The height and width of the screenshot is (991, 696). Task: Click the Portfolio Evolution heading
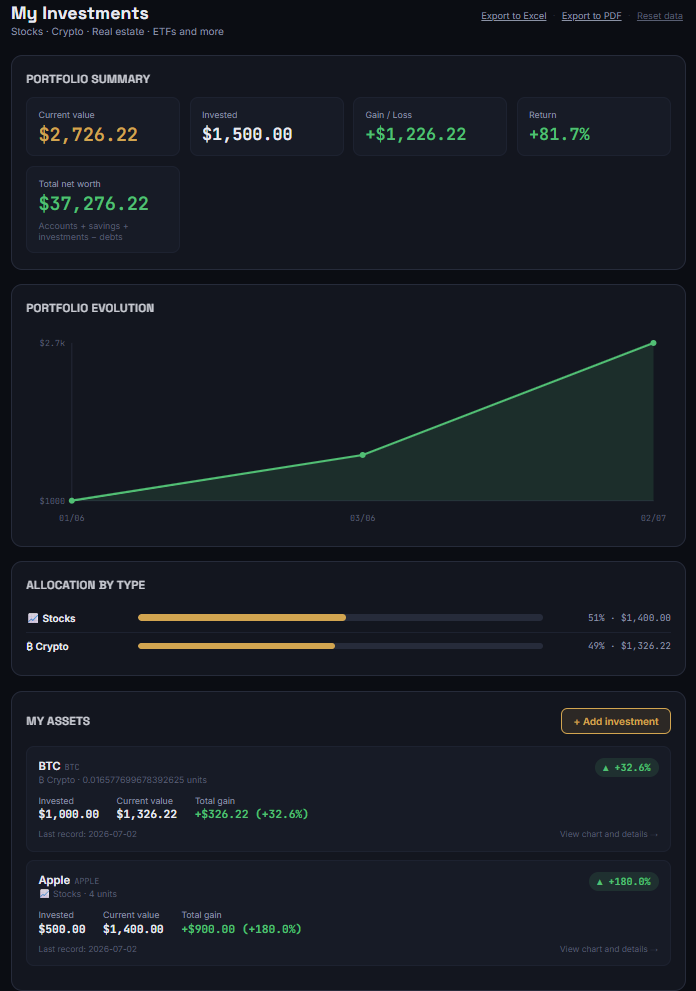click(x=90, y=308)
